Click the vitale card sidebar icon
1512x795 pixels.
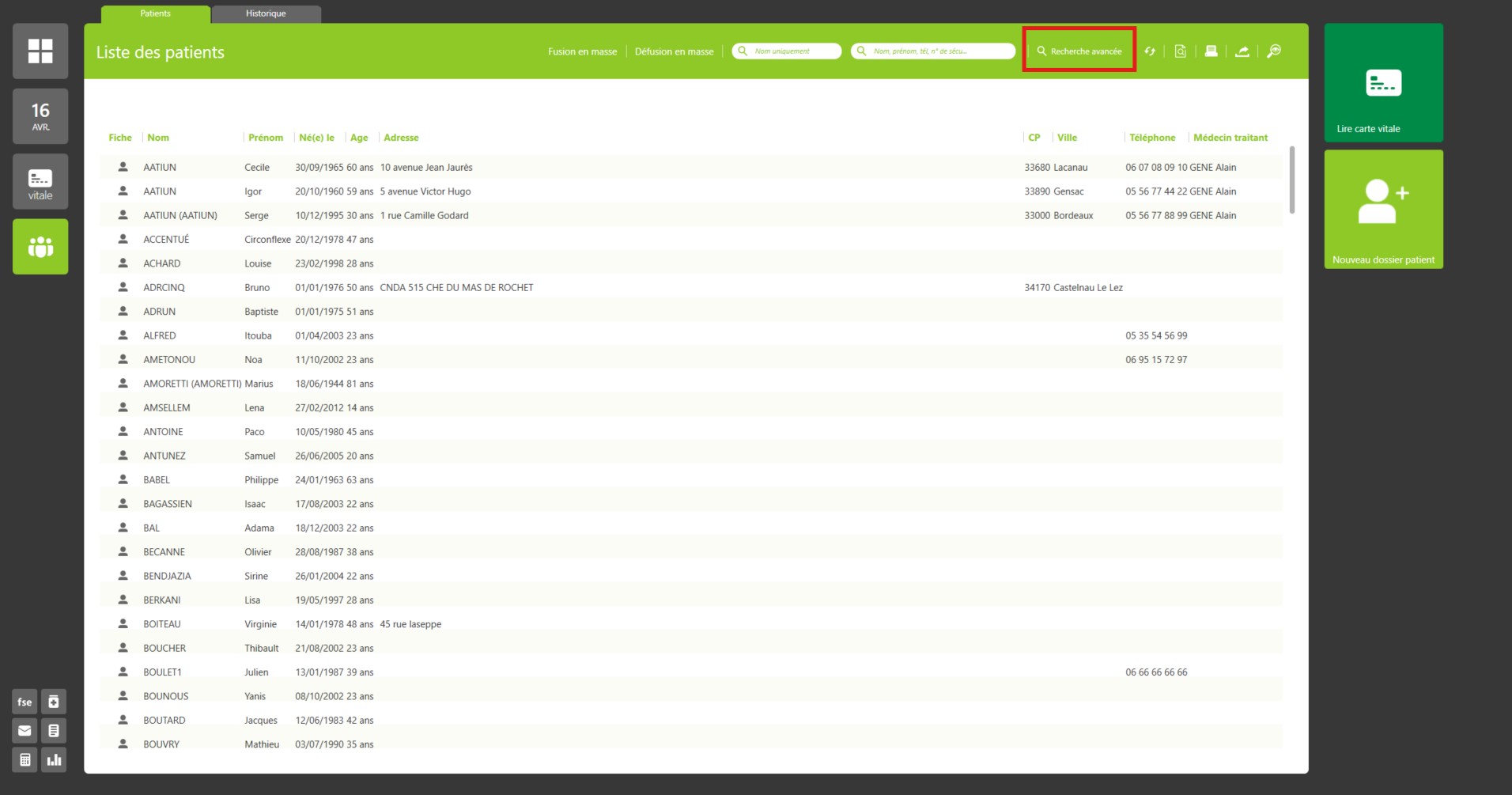[40, 182]
